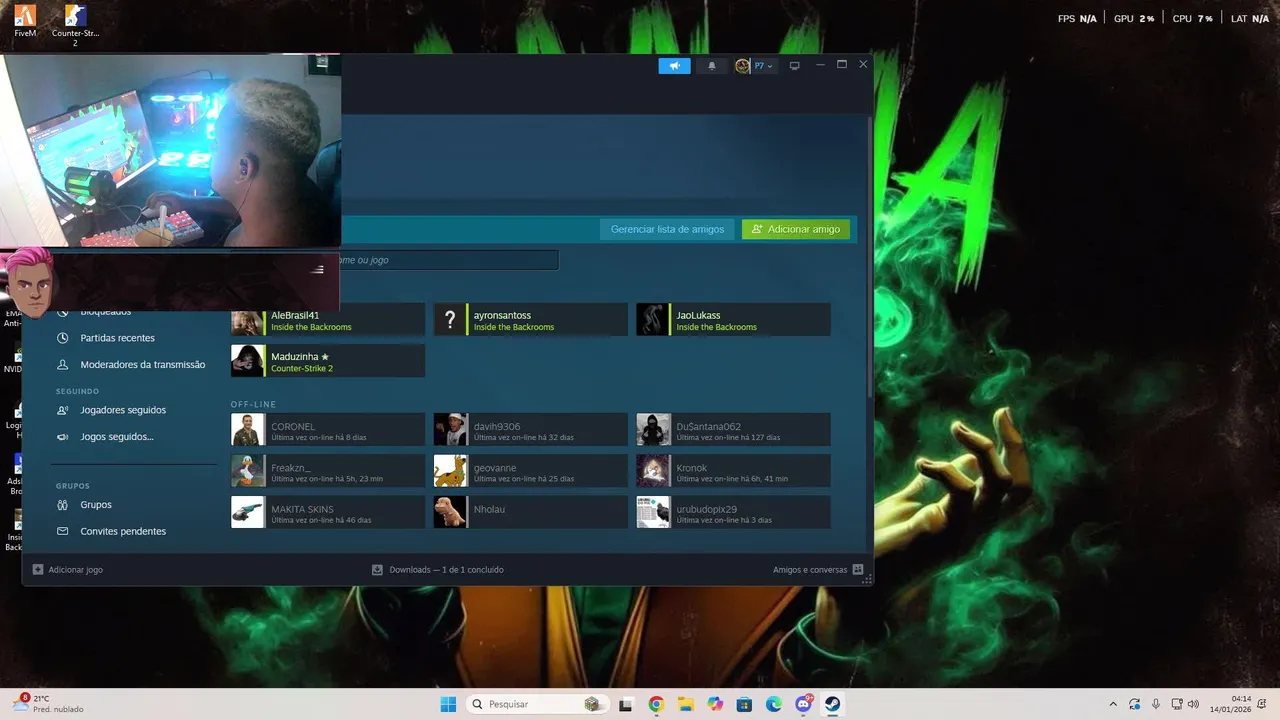
Task: Click ayronsantoss question mark avatar
Action: click(450, 320)
